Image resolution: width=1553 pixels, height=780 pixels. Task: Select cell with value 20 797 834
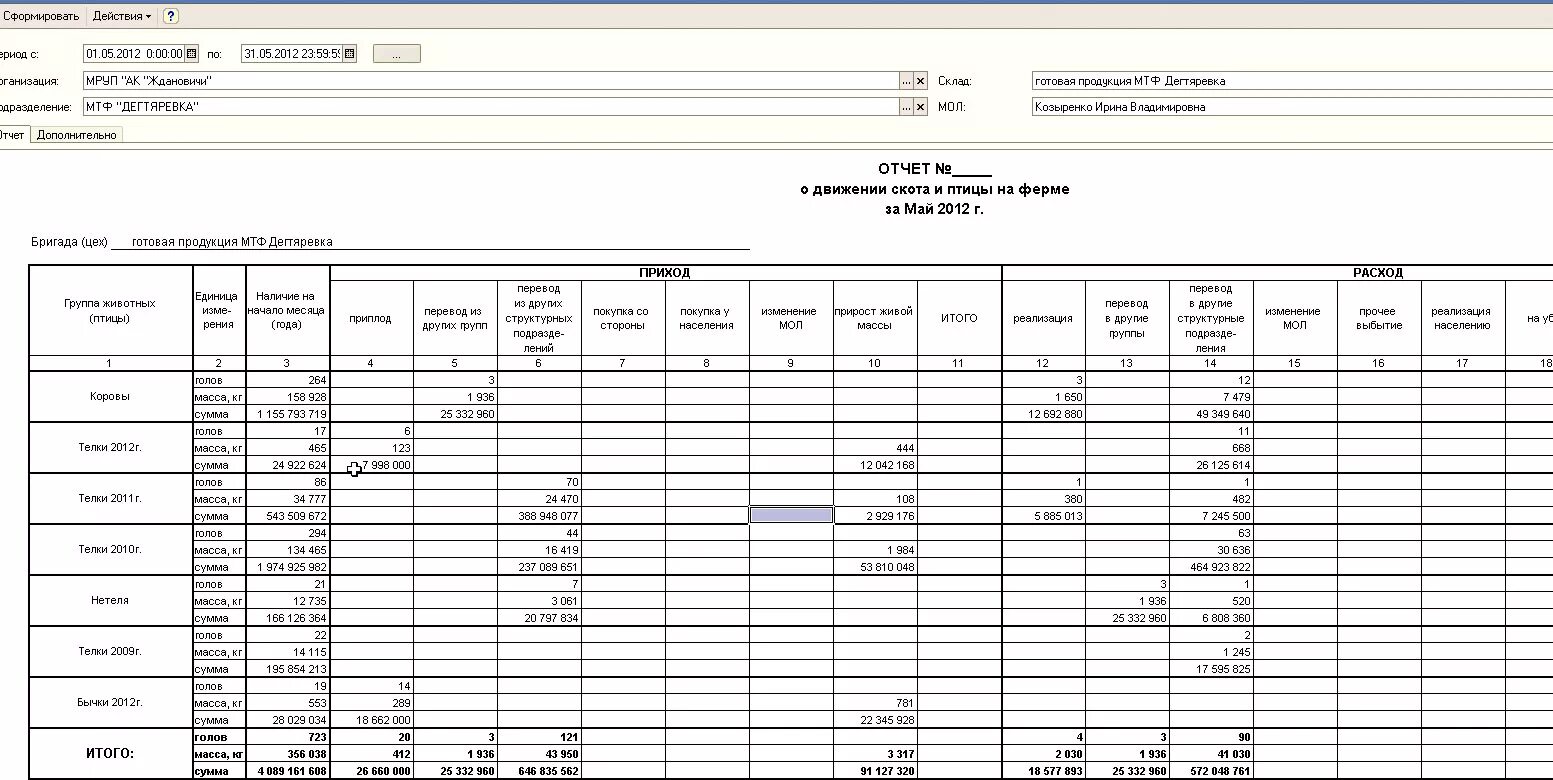tap(539, 617)
